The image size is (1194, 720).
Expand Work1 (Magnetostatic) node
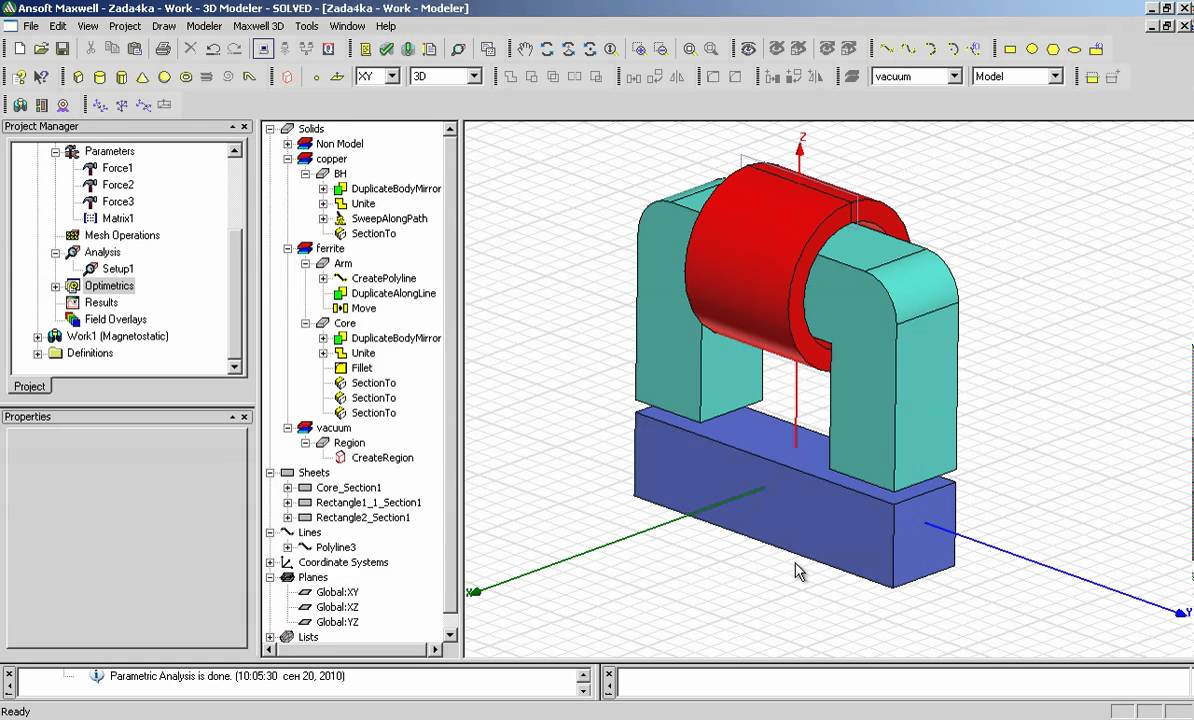[37, 337]
